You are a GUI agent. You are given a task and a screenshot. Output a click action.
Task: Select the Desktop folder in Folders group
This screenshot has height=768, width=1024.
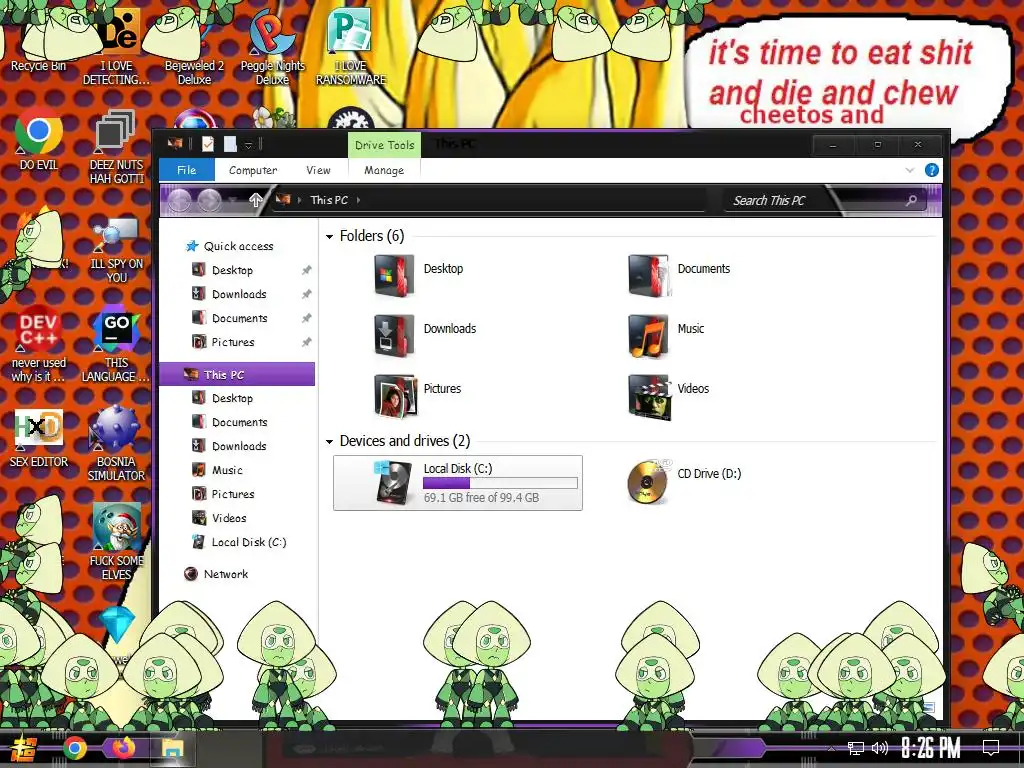click(x=418, y=276)
